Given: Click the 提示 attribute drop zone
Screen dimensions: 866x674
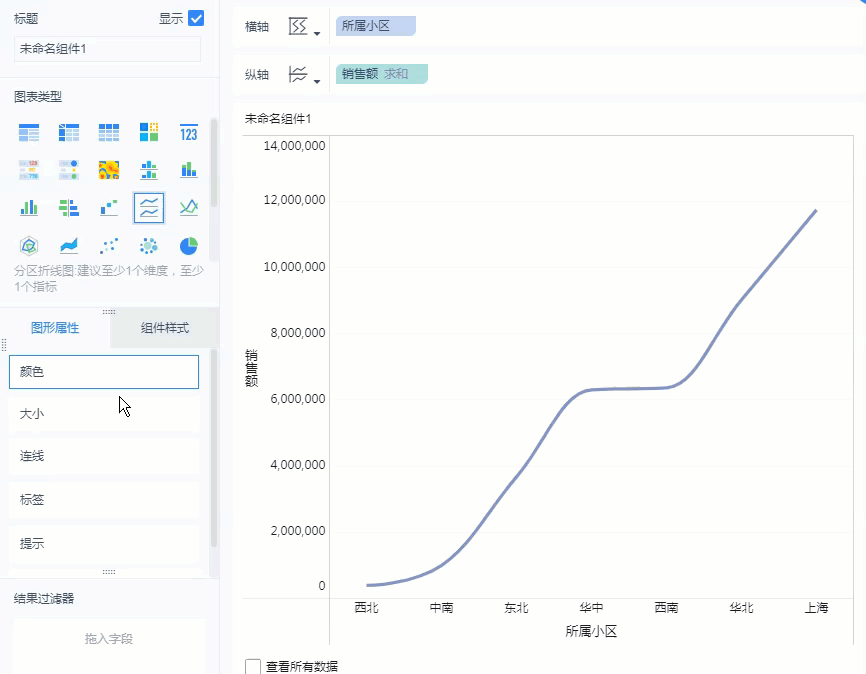Looking at the screenshot, I should (x=104, y=544).
